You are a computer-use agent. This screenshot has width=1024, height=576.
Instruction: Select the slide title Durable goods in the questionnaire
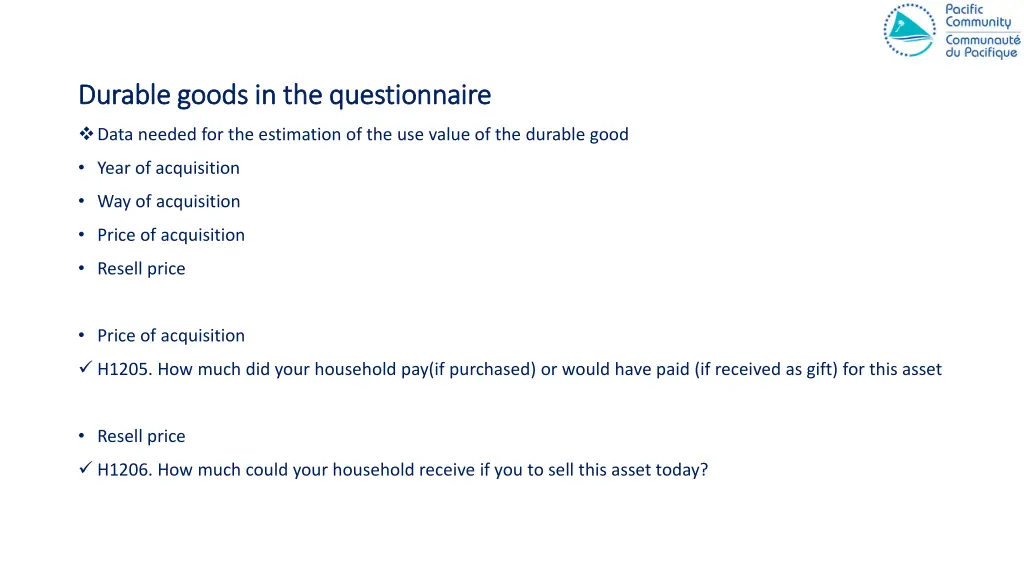pyautogui.click(x=285, y=95)
